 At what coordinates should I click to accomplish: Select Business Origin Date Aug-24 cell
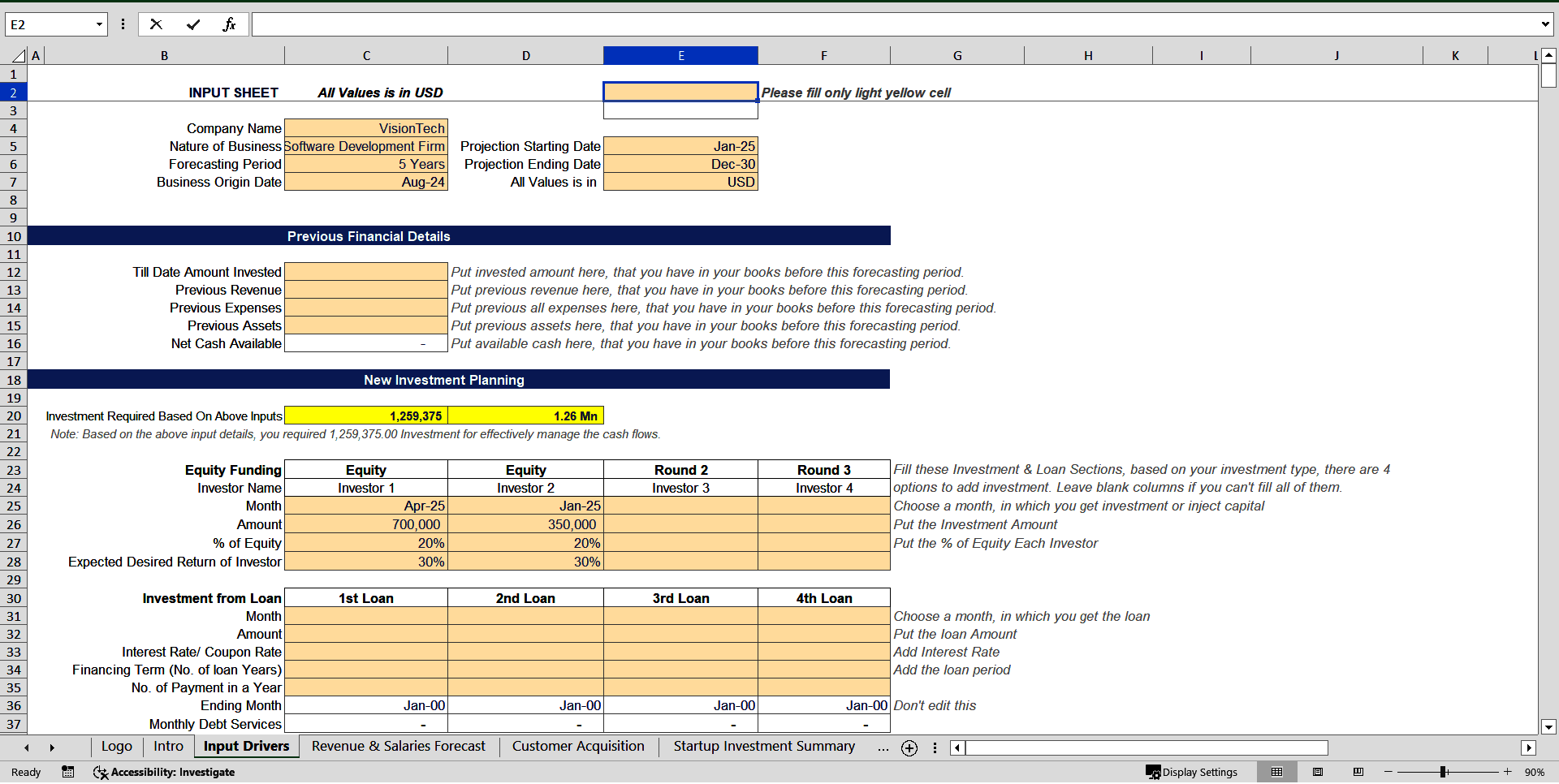click(366, 182)
